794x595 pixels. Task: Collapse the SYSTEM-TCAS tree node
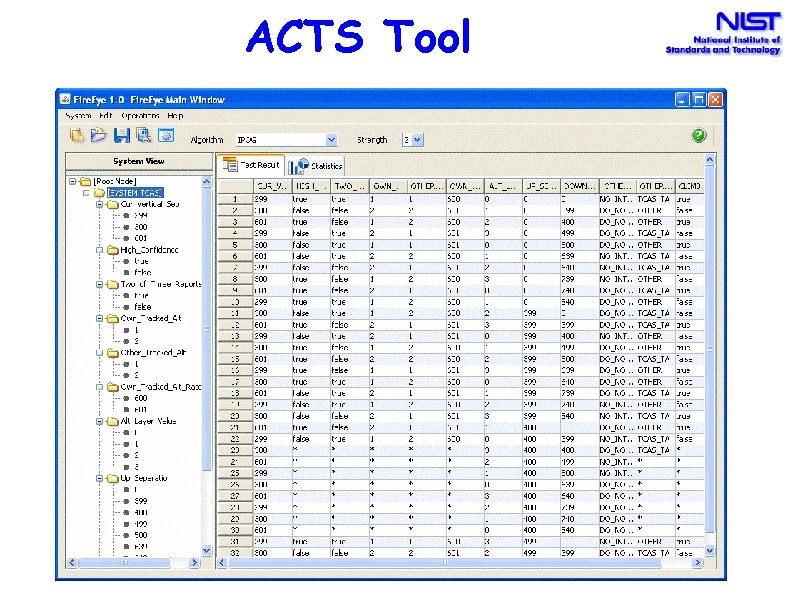click(x=86, y=193)
